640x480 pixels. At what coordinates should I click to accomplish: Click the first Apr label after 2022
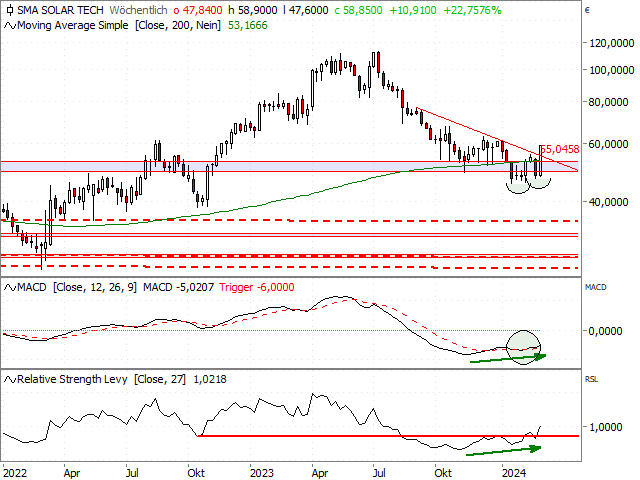(x=72, y=473)
